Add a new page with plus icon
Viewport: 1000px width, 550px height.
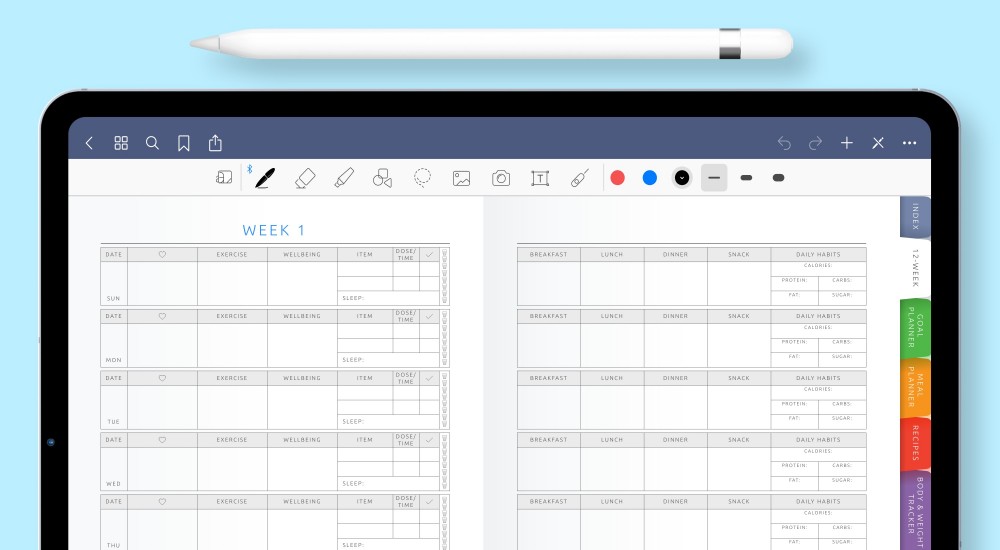click(x=846, y=143)
